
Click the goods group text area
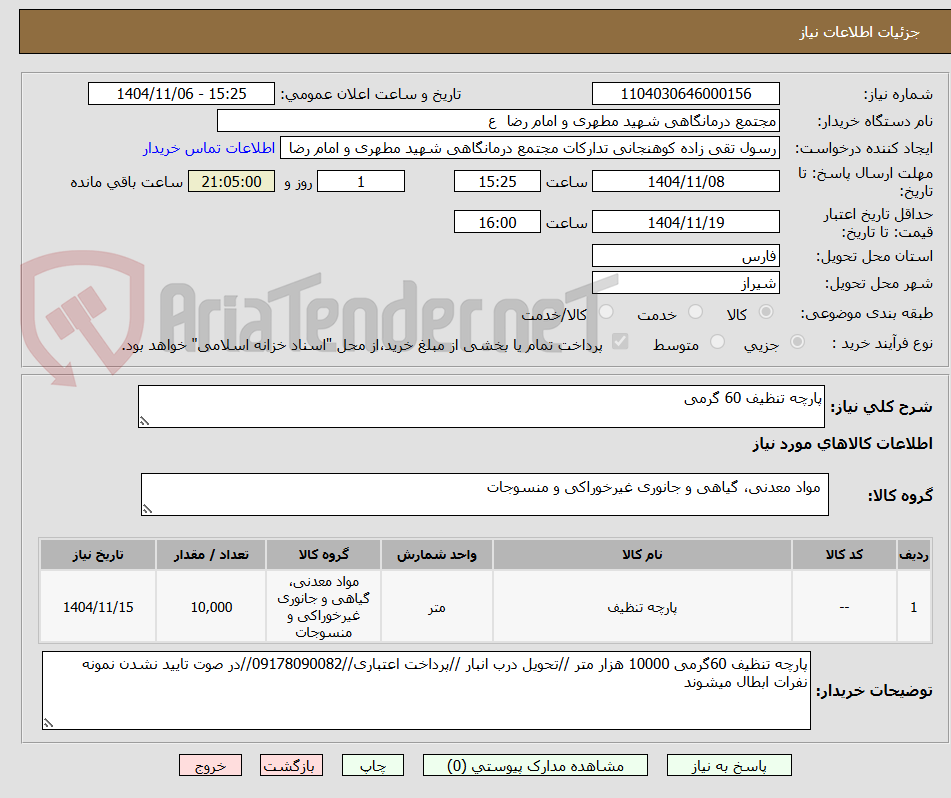[485, 494]
